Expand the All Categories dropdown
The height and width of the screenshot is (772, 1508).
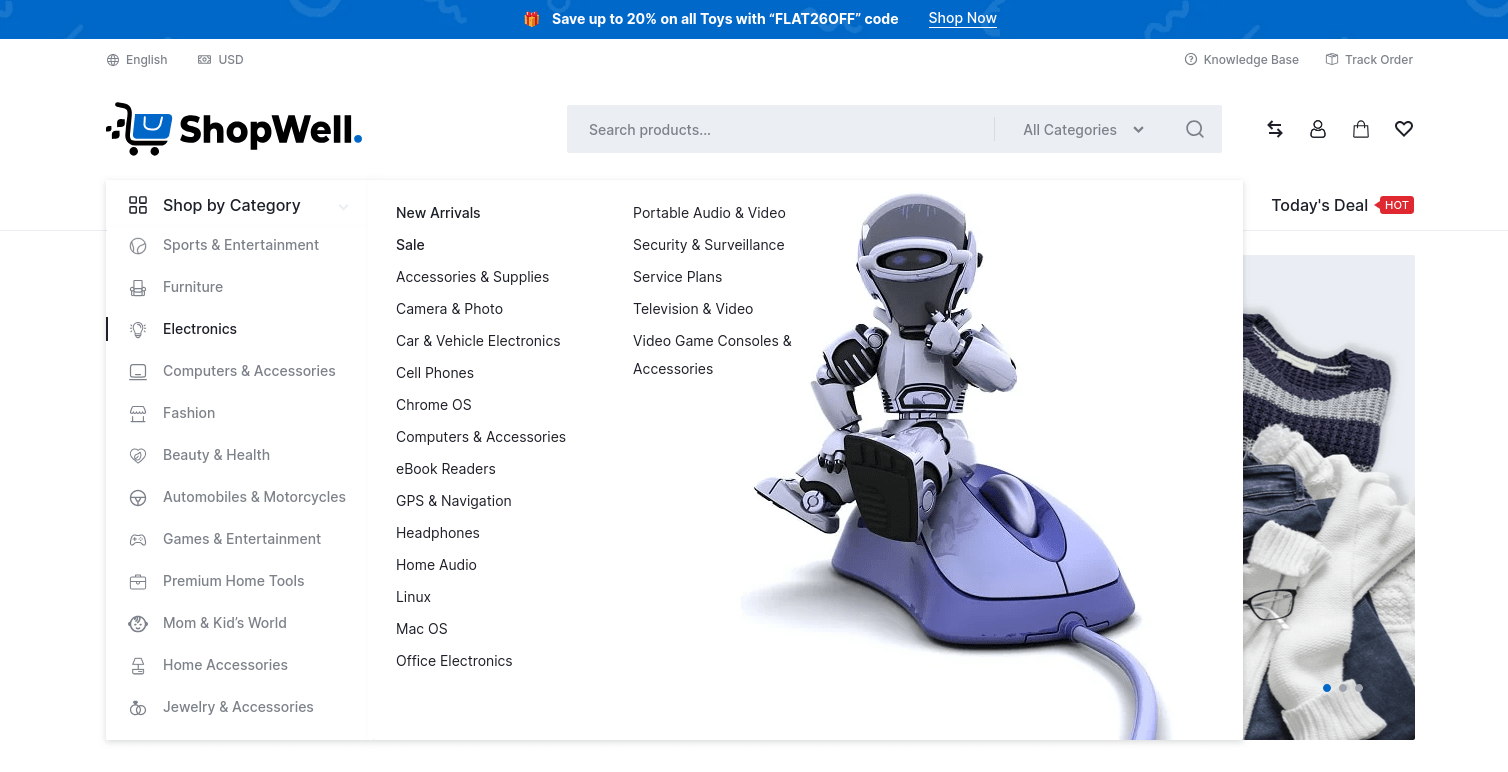1083,130
